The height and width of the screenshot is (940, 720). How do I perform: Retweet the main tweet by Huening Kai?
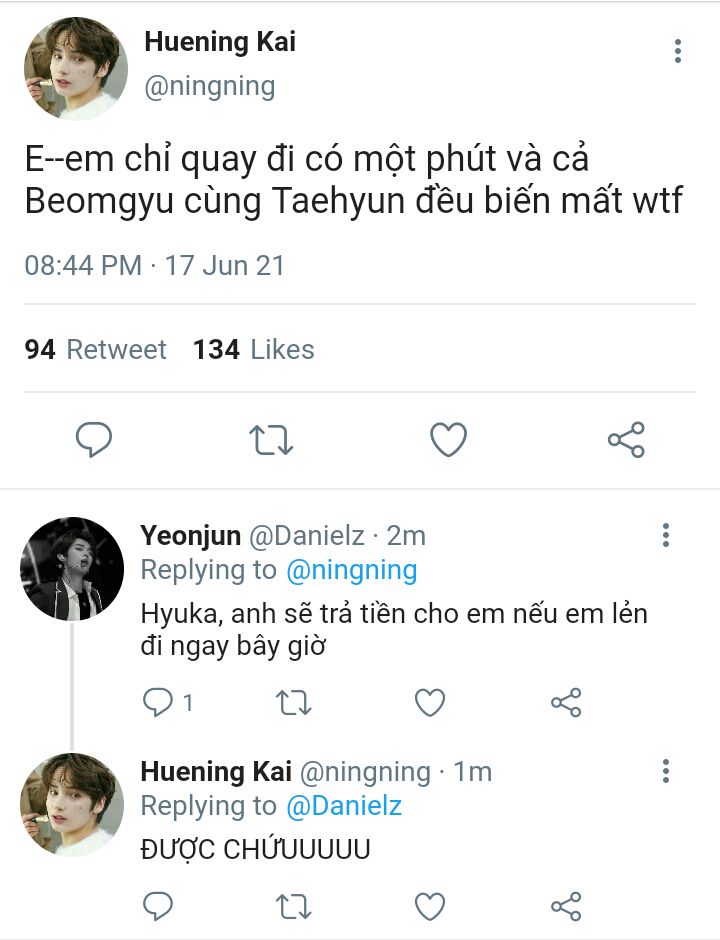[271, 440]
